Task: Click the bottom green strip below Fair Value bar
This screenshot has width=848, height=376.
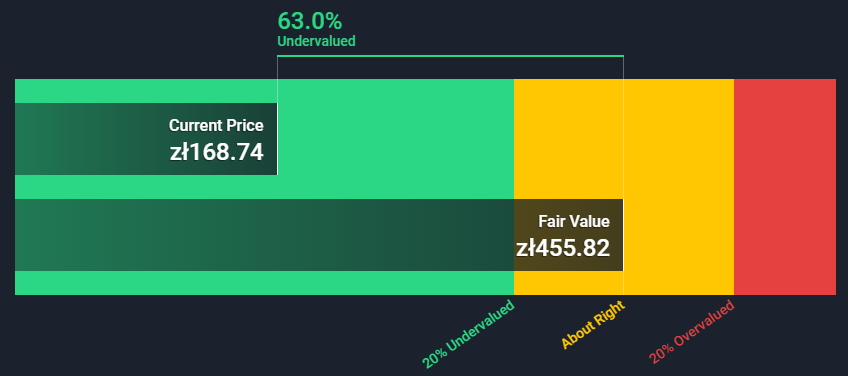Action: pos(264,283)
